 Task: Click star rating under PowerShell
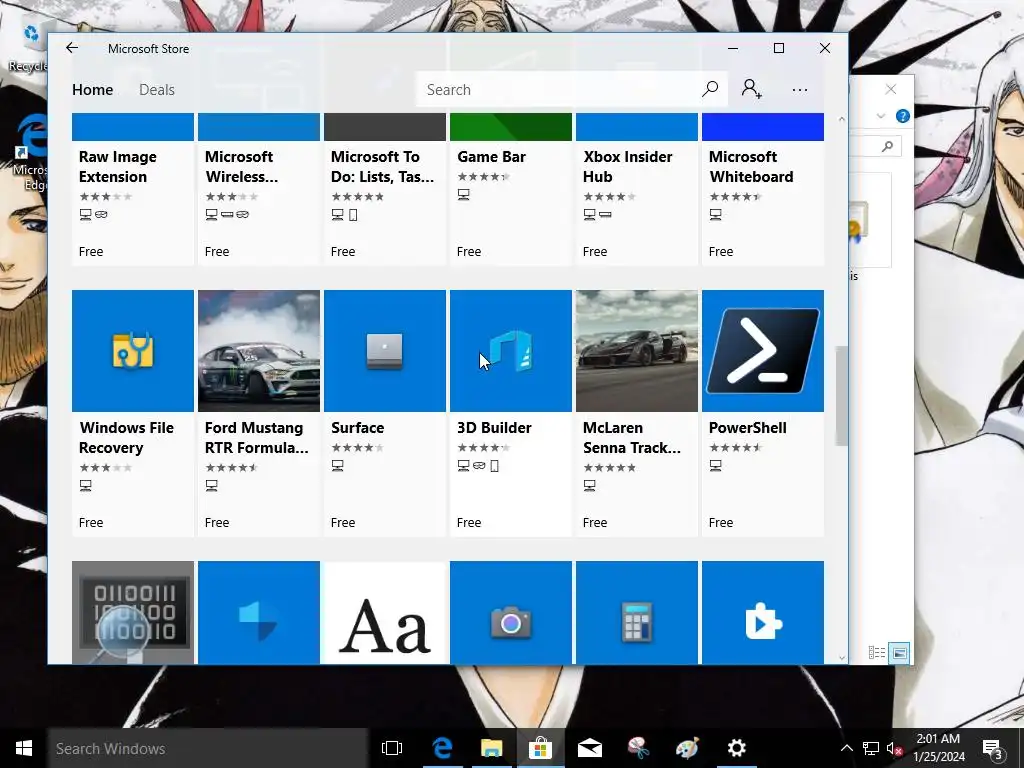735,447
